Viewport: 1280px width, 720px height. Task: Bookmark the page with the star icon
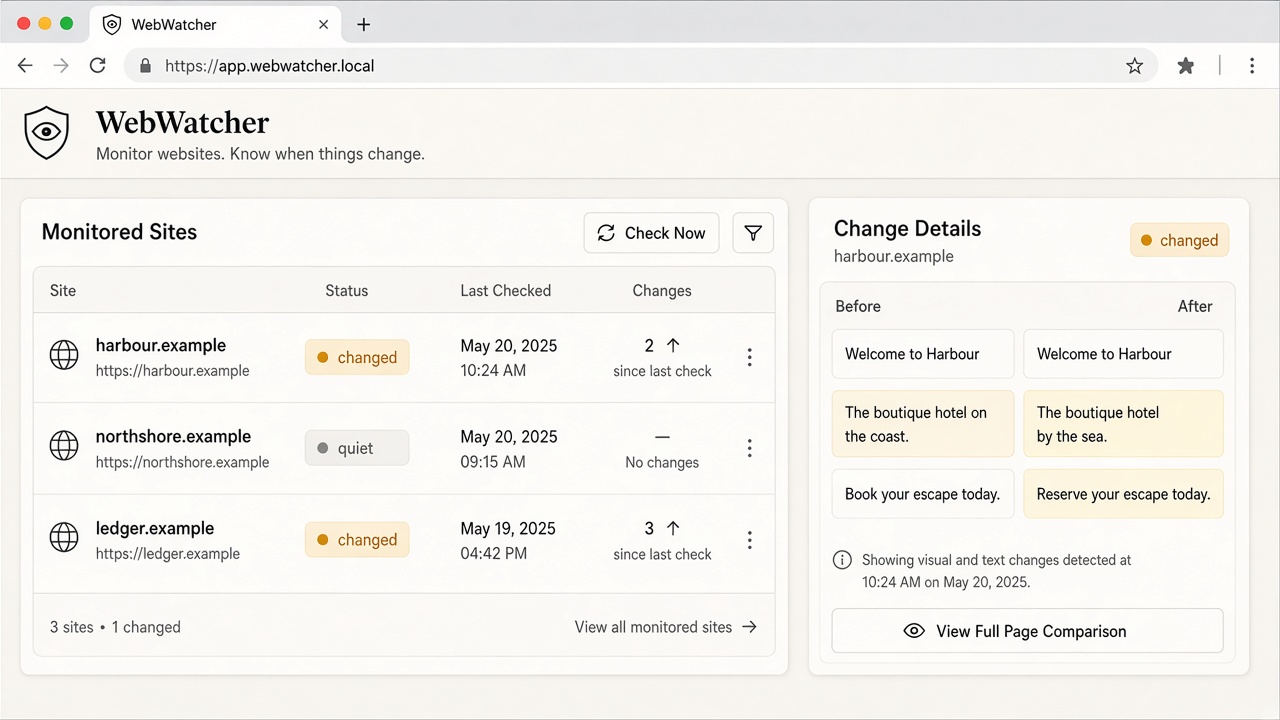[1134, 66]
